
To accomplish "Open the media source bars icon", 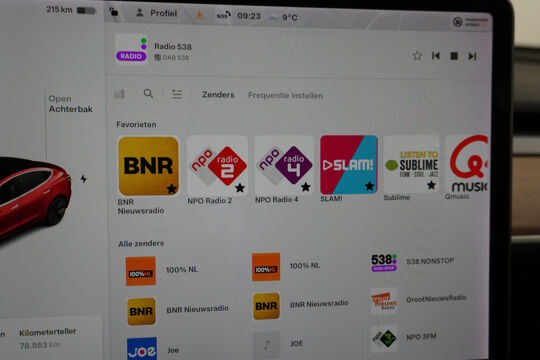I will 119,93.
